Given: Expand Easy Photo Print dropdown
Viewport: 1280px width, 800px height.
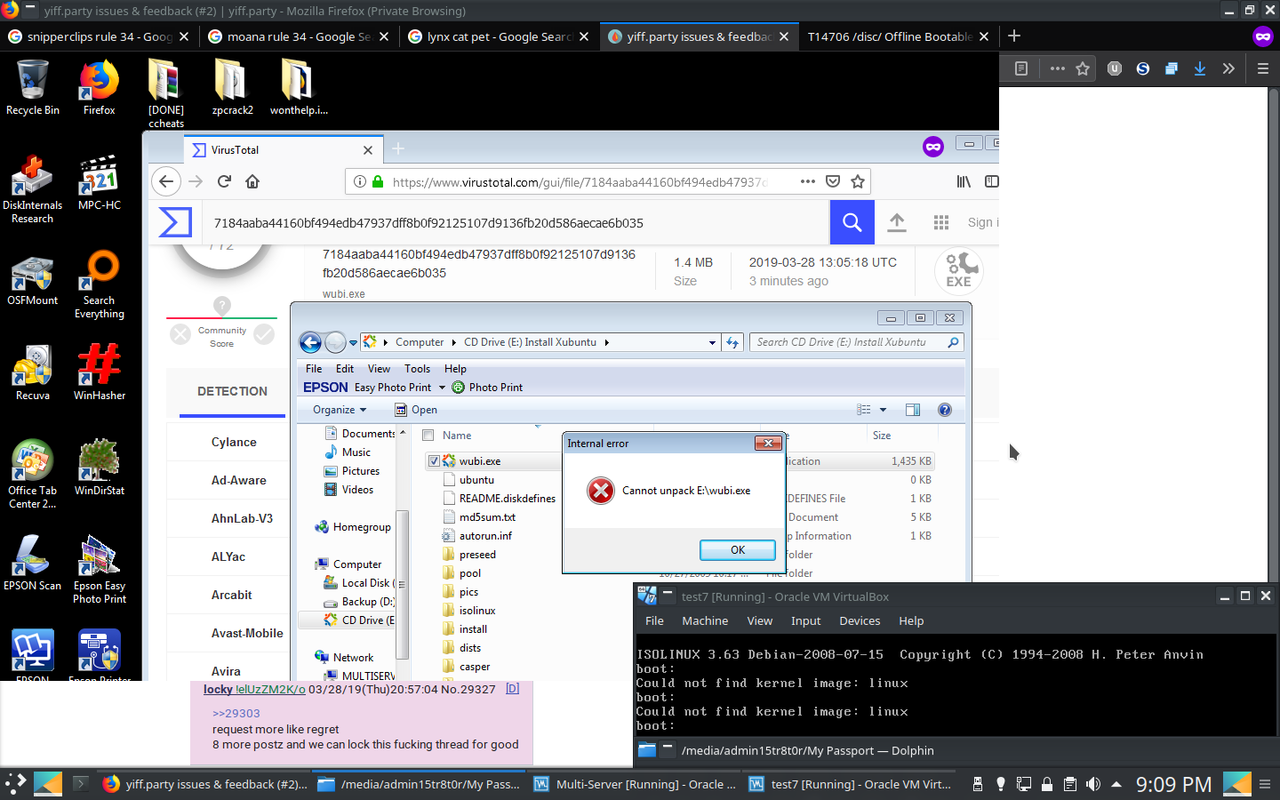Looking at the screenshot, I should (442, 387).
